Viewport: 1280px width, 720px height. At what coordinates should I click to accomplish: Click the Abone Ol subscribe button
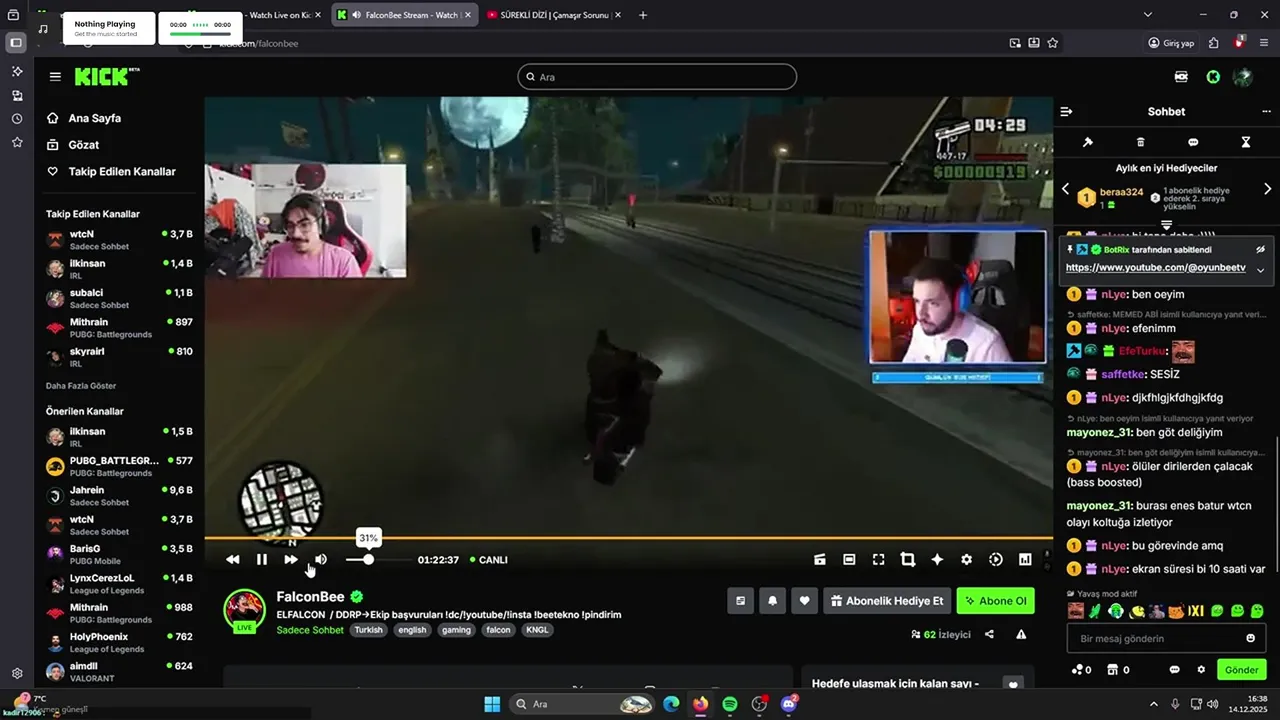click(x=996, y=601)
